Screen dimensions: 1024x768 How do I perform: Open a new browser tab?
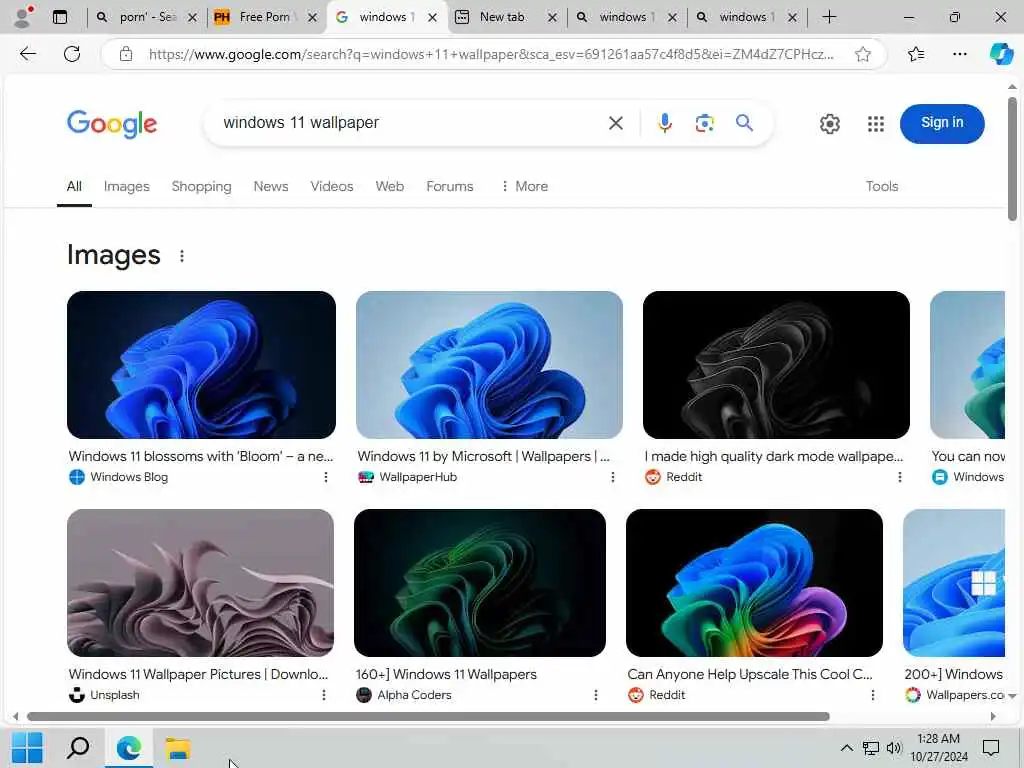(829, 17)
